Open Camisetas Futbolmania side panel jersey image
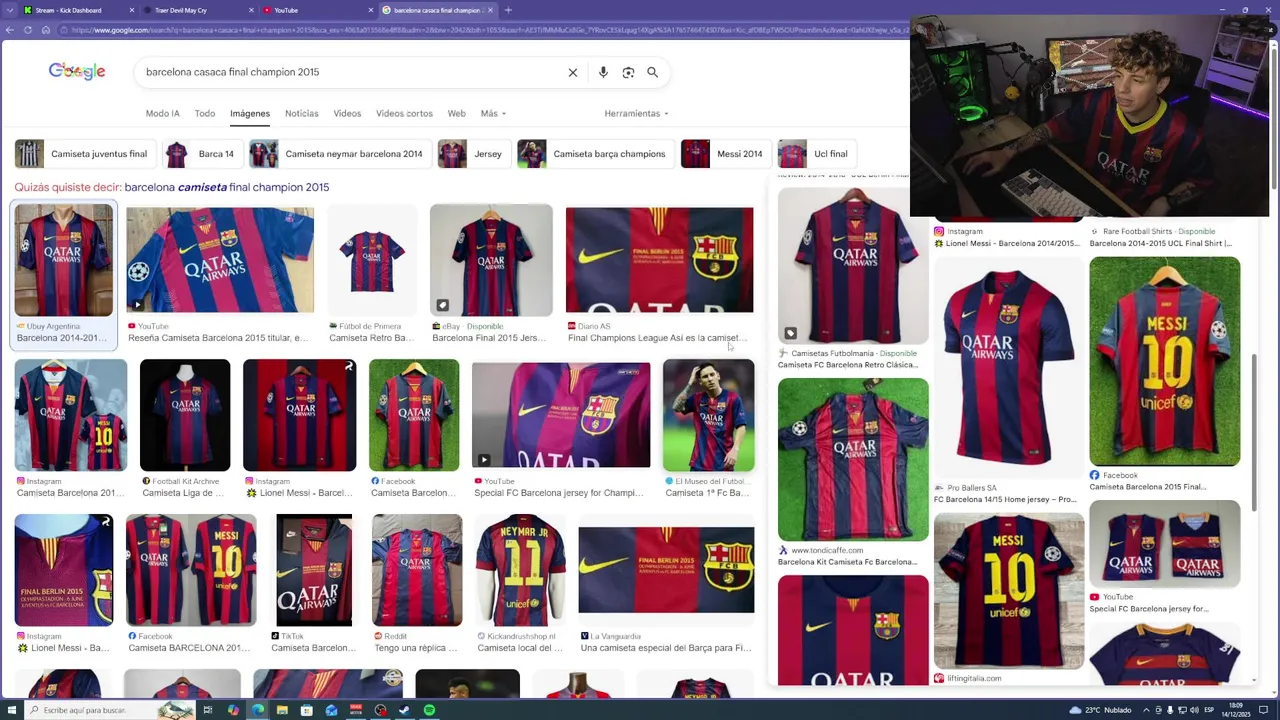1280x720 pixels. pos(853,266)
